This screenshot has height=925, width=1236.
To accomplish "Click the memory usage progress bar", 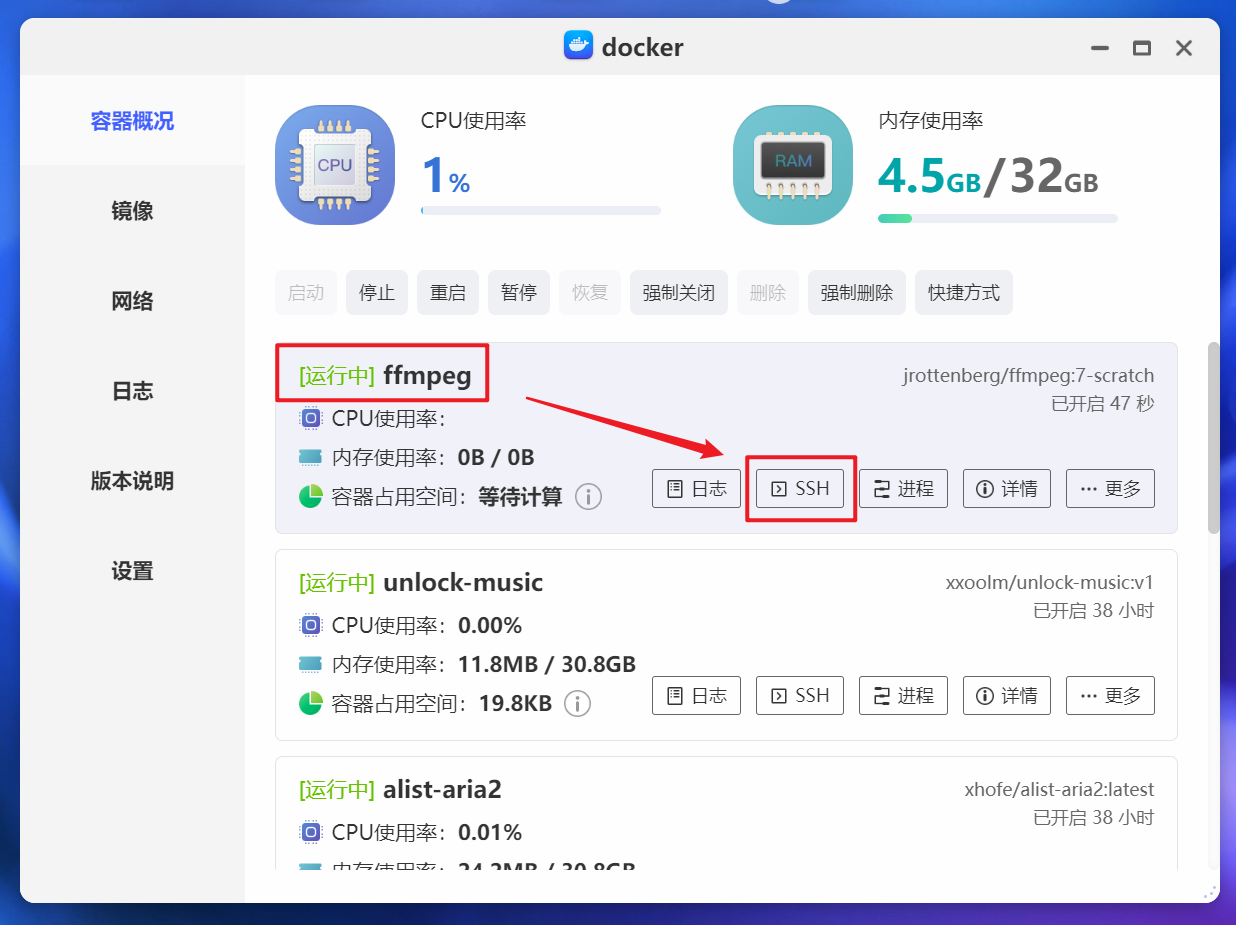I will (x=998, y=218).
